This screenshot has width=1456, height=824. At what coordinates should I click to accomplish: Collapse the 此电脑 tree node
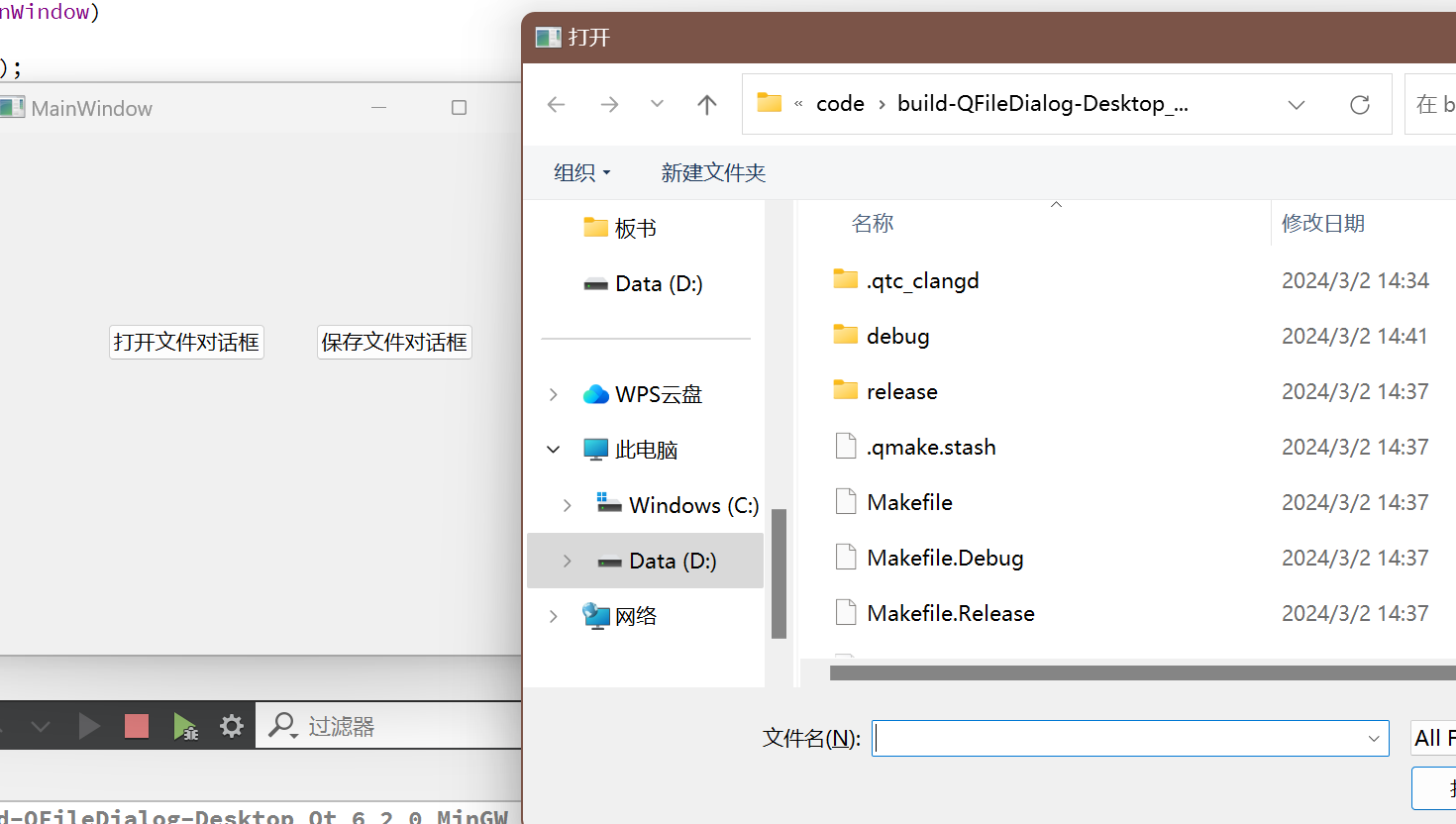pyautogui.click(x=554, y=450)
